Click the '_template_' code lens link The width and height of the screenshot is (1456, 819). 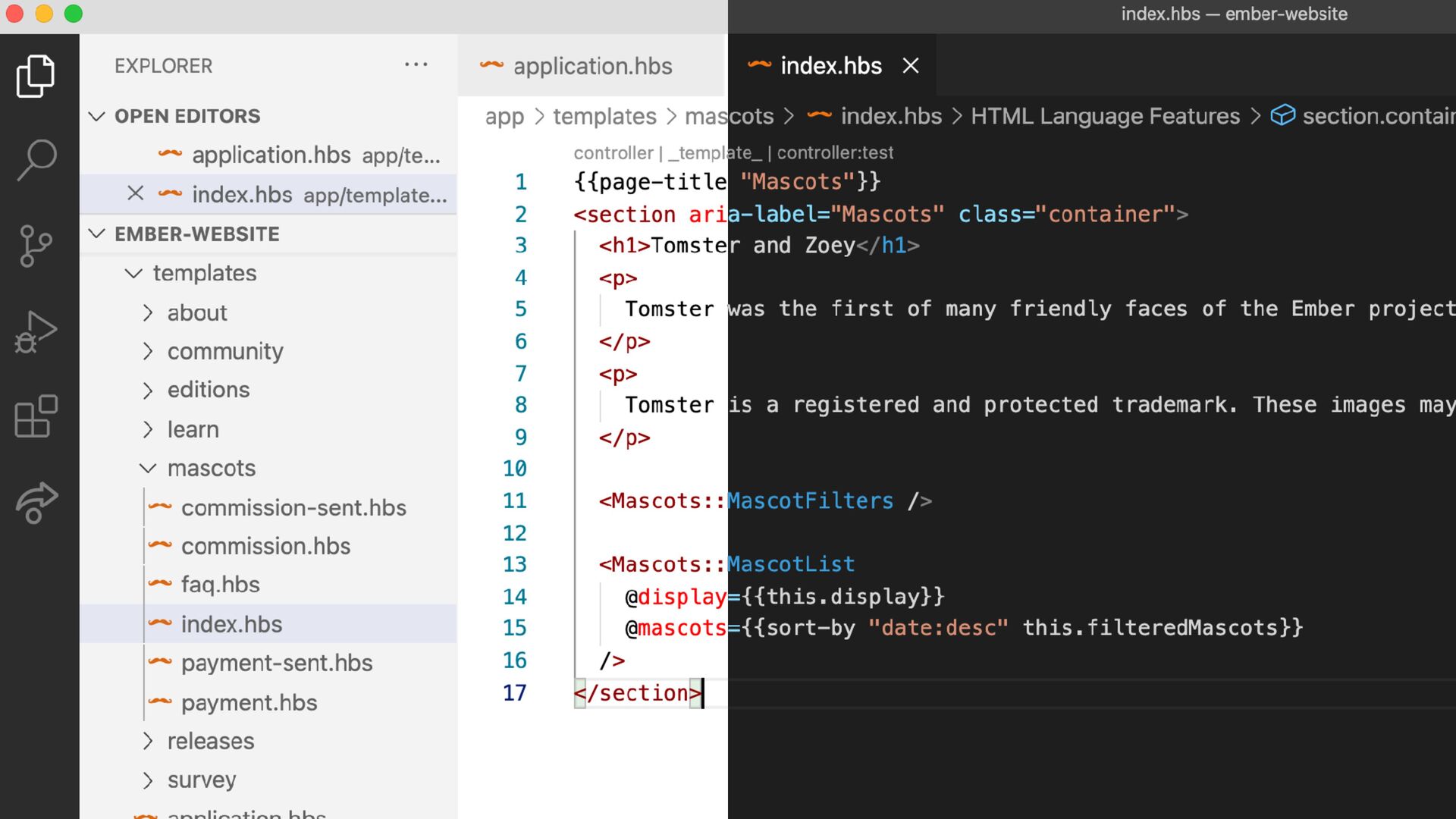pos(714,153)
